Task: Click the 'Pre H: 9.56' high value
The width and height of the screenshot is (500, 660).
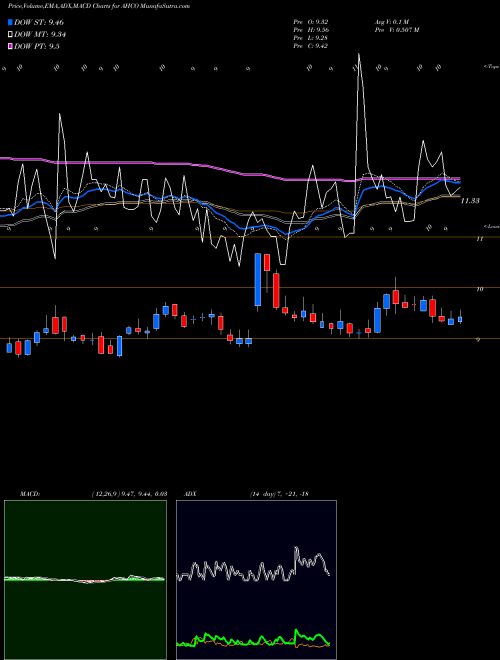Action: [311, 30]
